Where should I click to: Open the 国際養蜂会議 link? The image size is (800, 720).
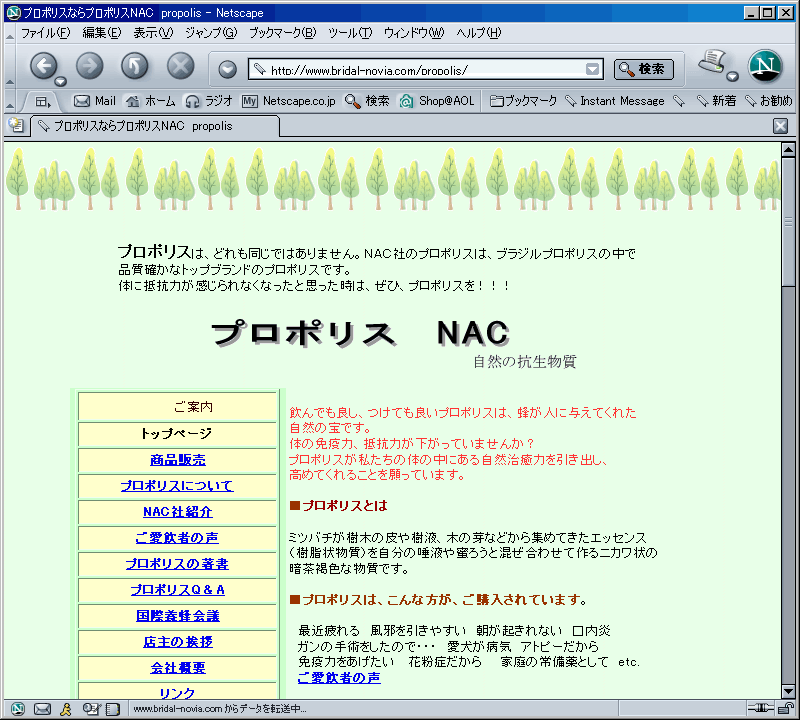178,616
